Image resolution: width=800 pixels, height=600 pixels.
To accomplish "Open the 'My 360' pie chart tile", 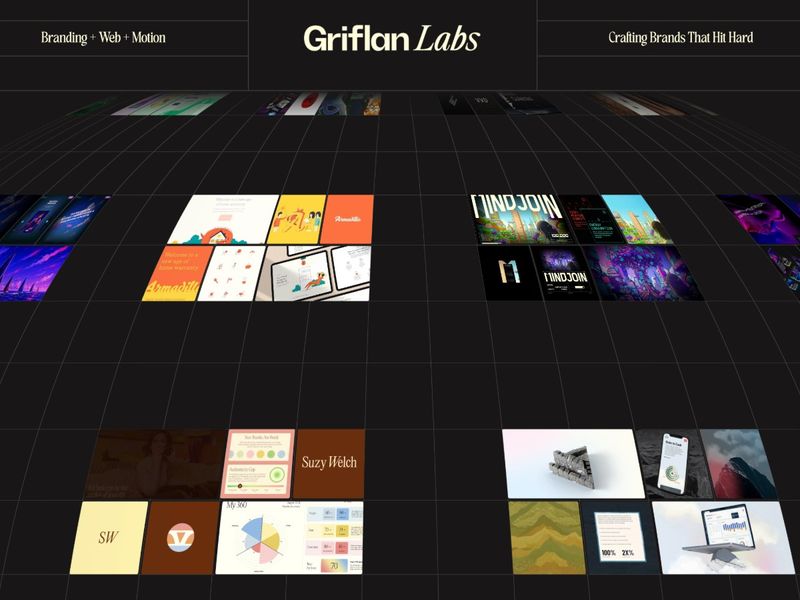I will click(289, 538).
